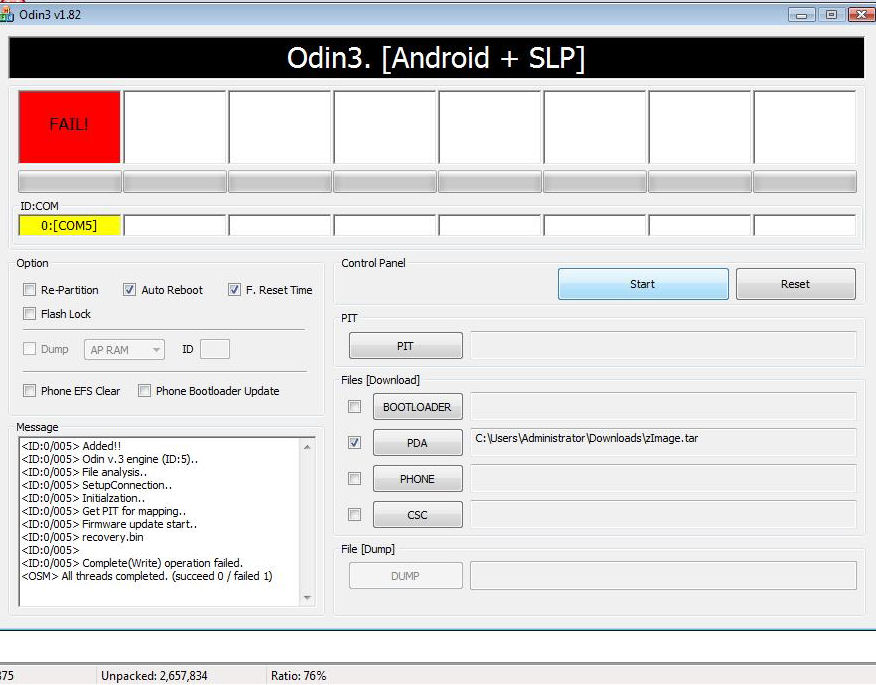Select the yellow 0:[COM5] port box
This screenshot has height=685, width=876.
pos(69,225)
